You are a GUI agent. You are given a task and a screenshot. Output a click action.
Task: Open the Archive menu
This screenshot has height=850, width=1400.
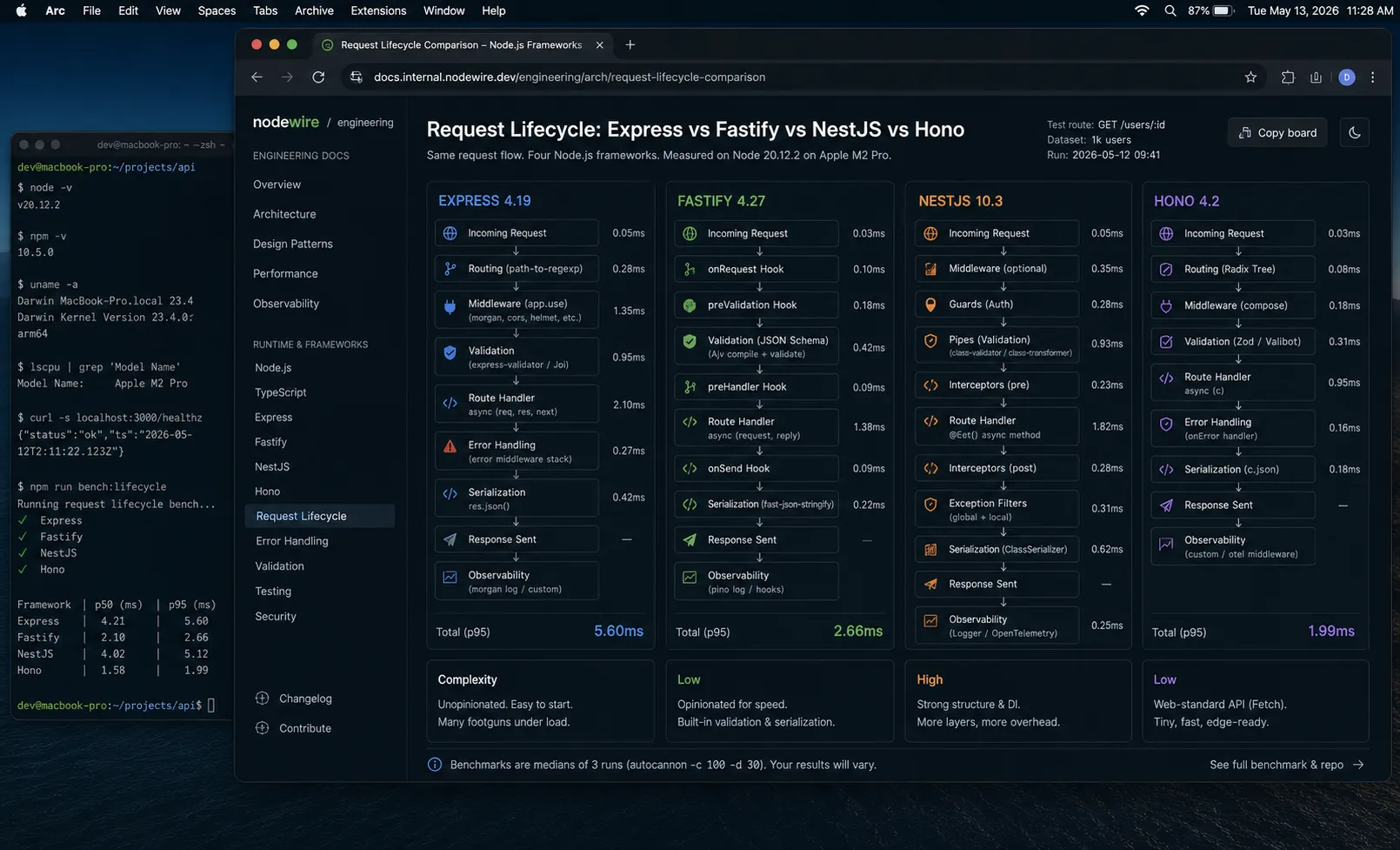point(314,10)
